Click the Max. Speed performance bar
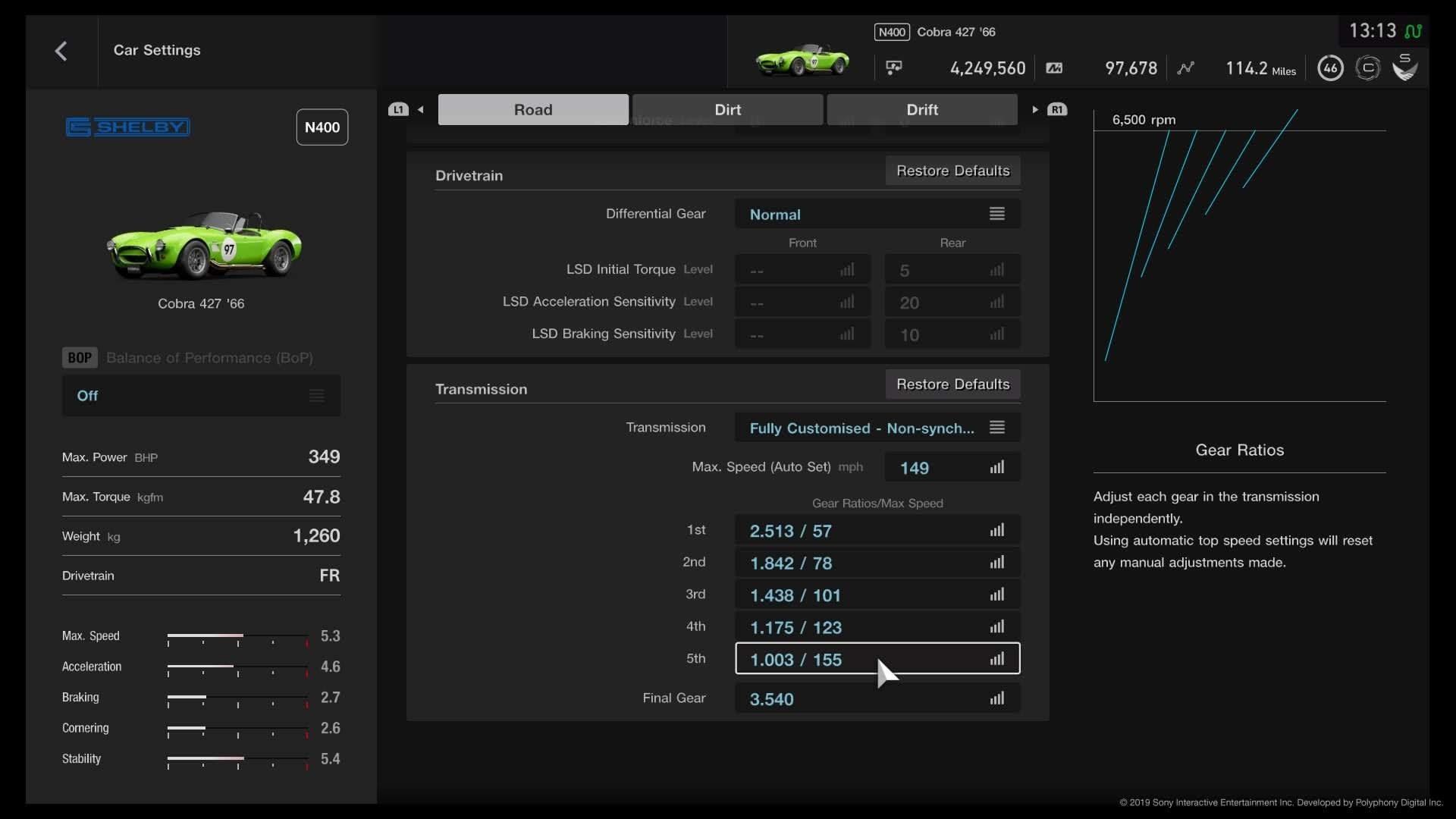Screen dimensions: 1456x819 (237, 638)
